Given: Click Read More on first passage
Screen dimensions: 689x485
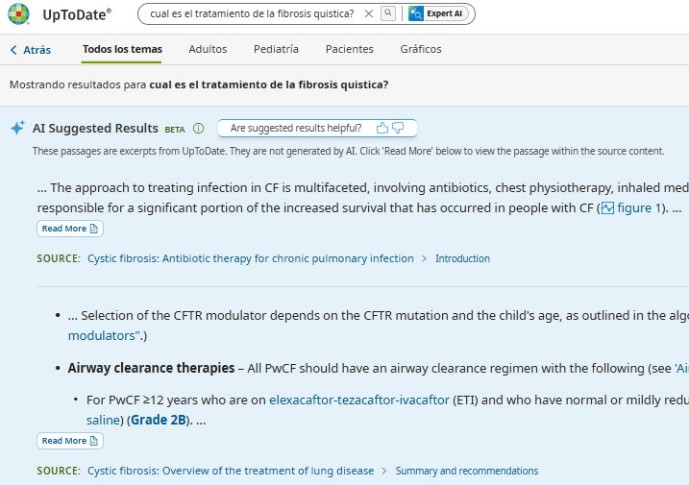Looking at the screenshot, I should point(69,229).
